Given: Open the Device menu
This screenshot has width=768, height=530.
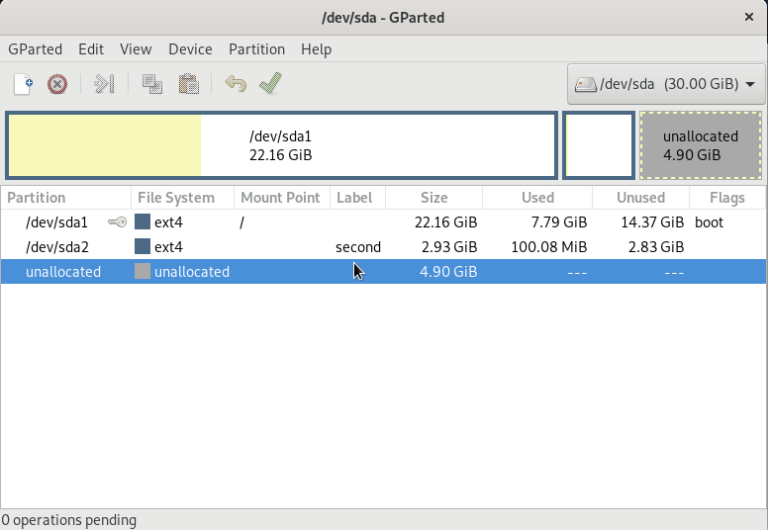Looking at the screenshot, I should tap(190, 49).
